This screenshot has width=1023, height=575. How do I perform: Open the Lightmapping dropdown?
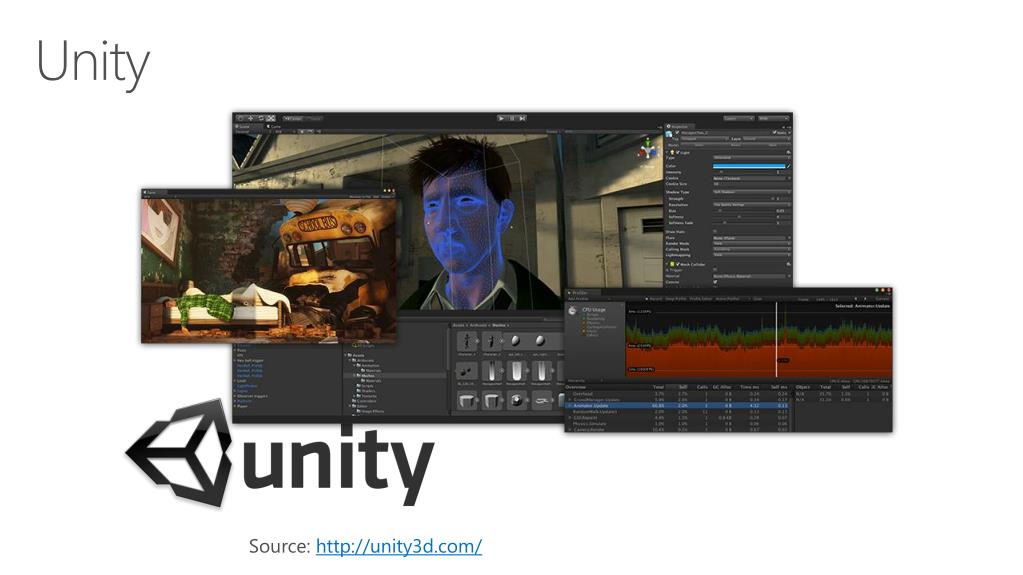tap(752, 255)
